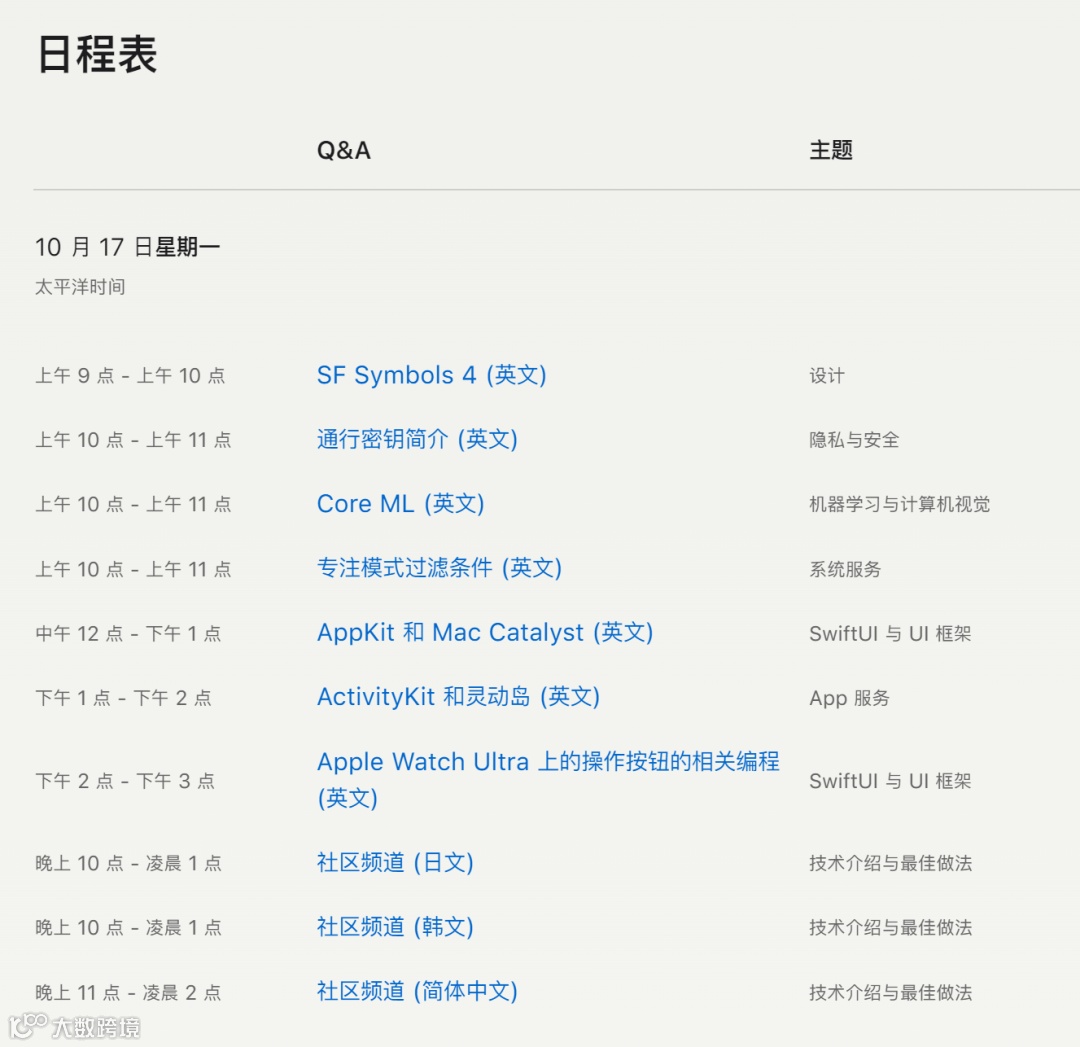
Task: Open the 通行密钥简介 (英文) session link
Action: pos(417,439)
